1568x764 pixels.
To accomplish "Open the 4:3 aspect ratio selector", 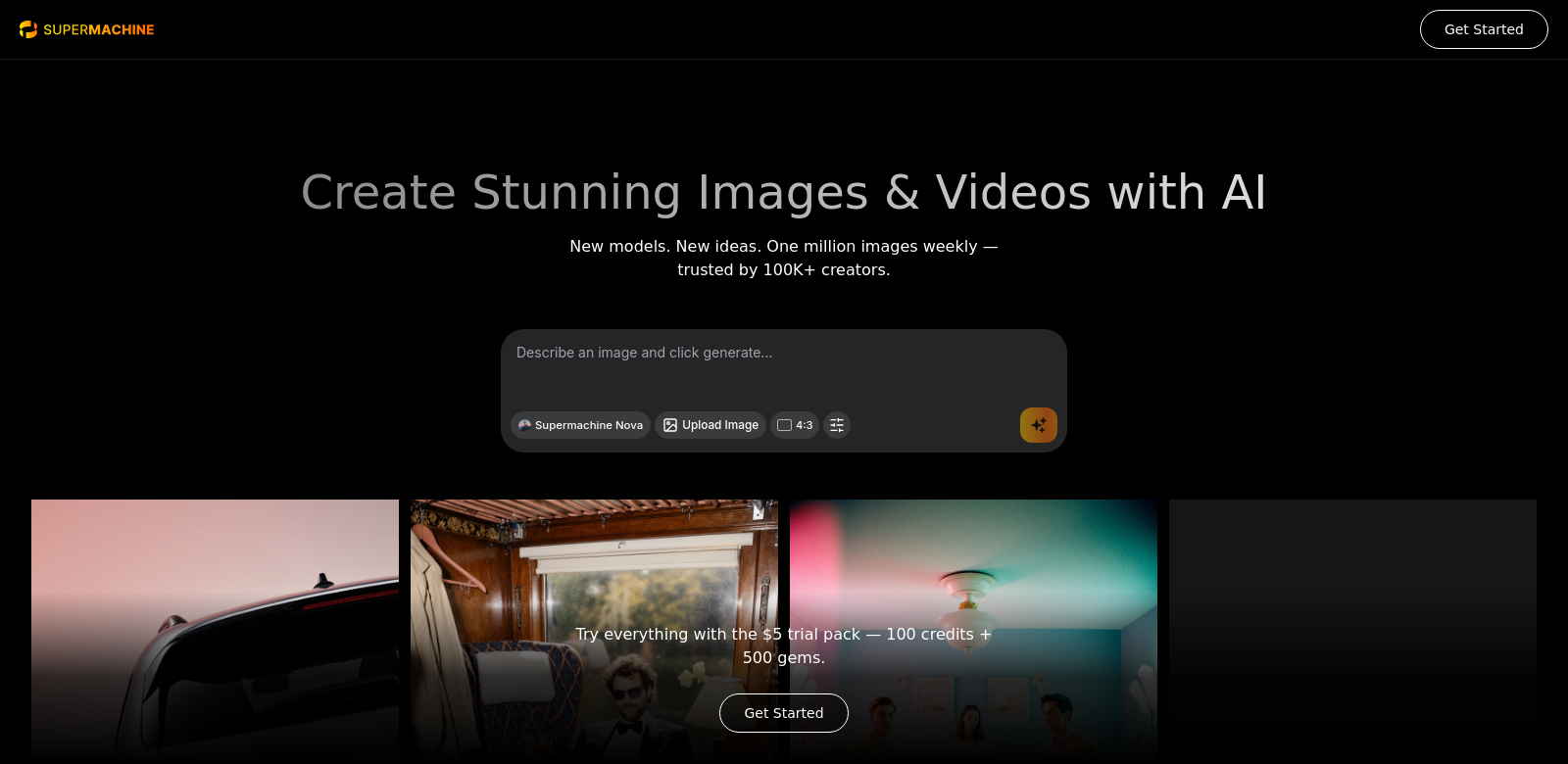I will click(x=795, y=425).
